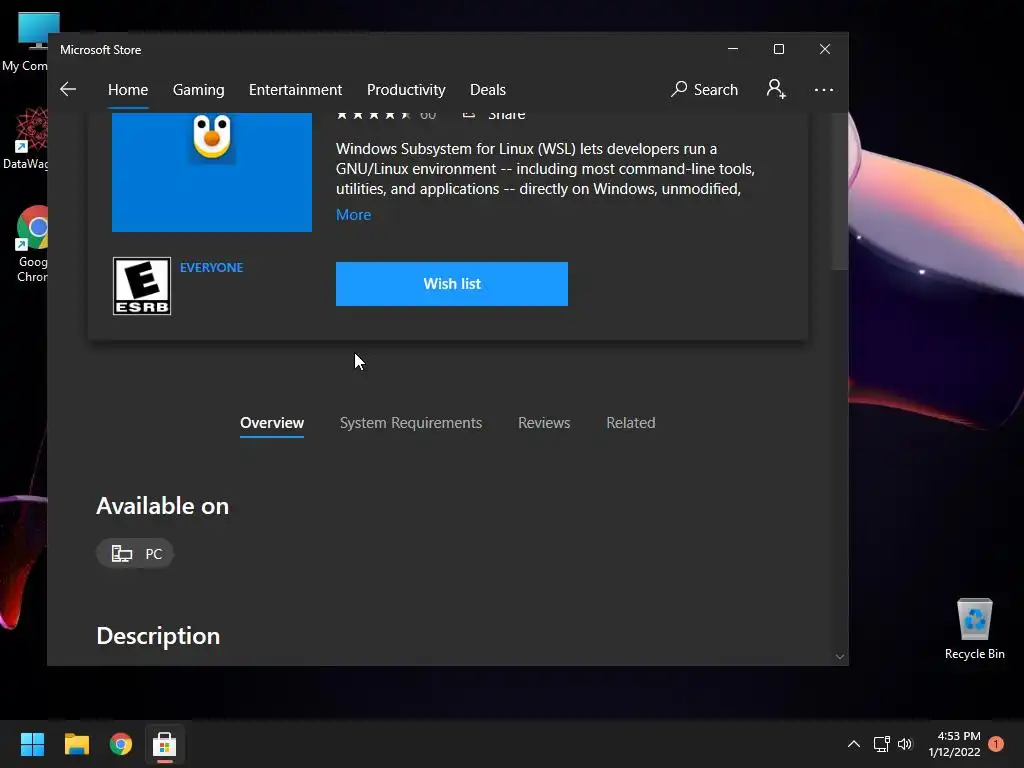This screenshot has height=768, width=1024.
Task: Minimize the Microsoft Store window
Action: (x=733, y=49)
